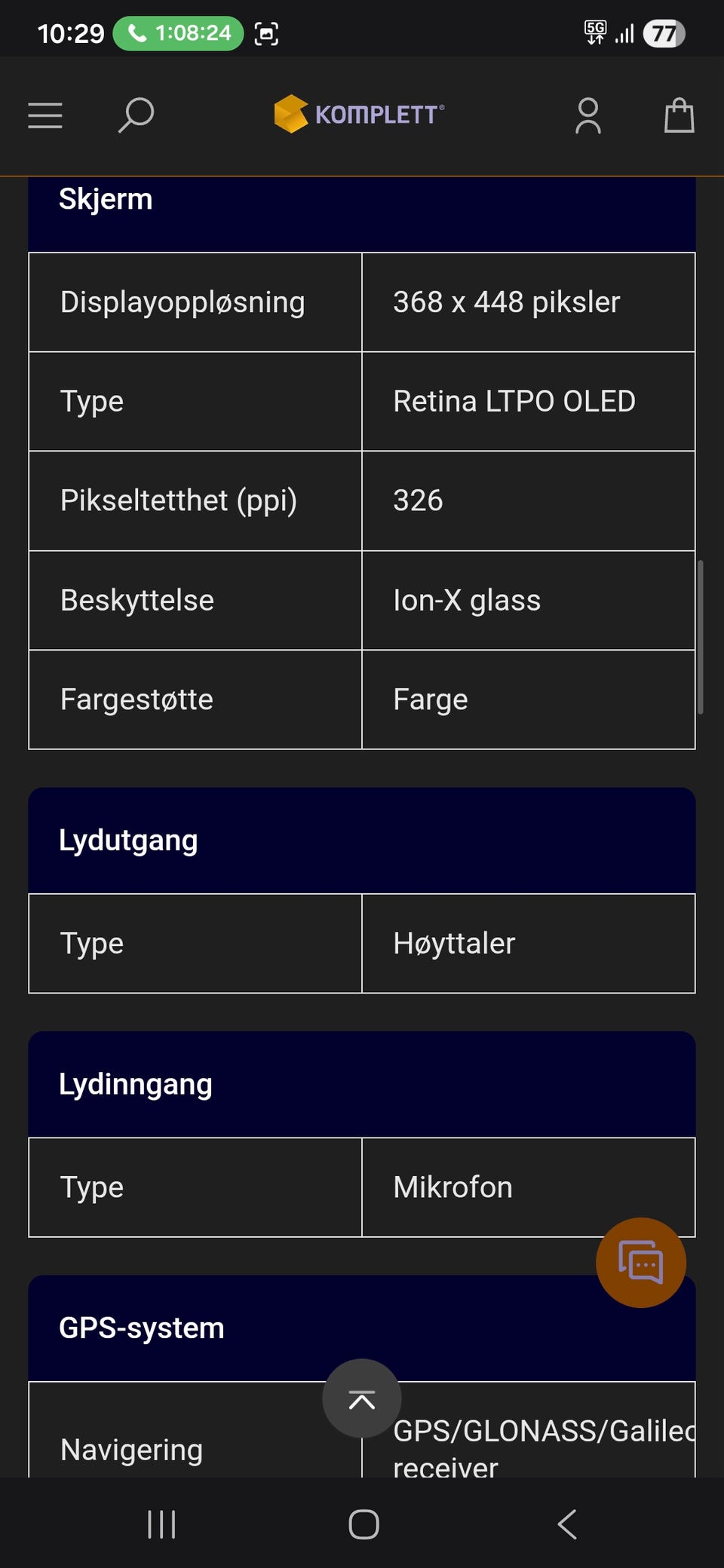Collapse the Lydutgang section header
This screenshot has width=724, height=1568.
click(362, 841)
